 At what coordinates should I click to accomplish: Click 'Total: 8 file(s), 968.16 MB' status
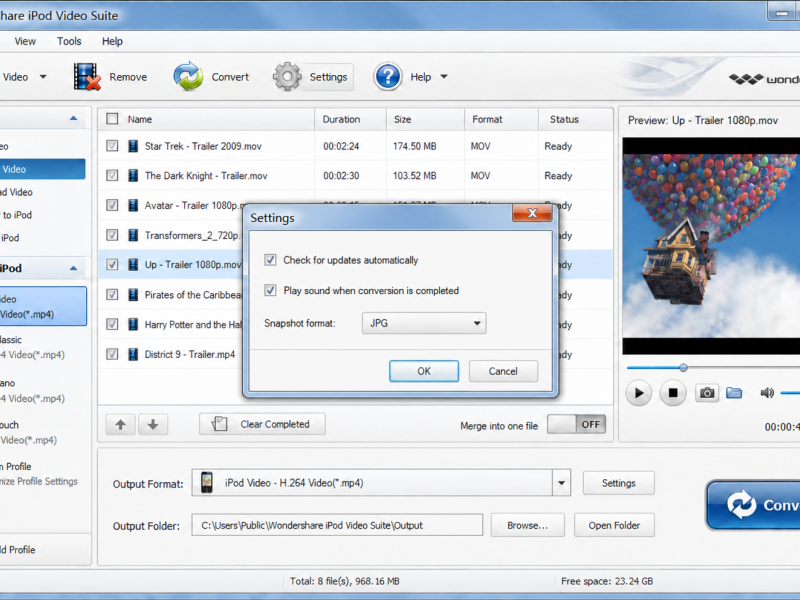tap(344, 581)
